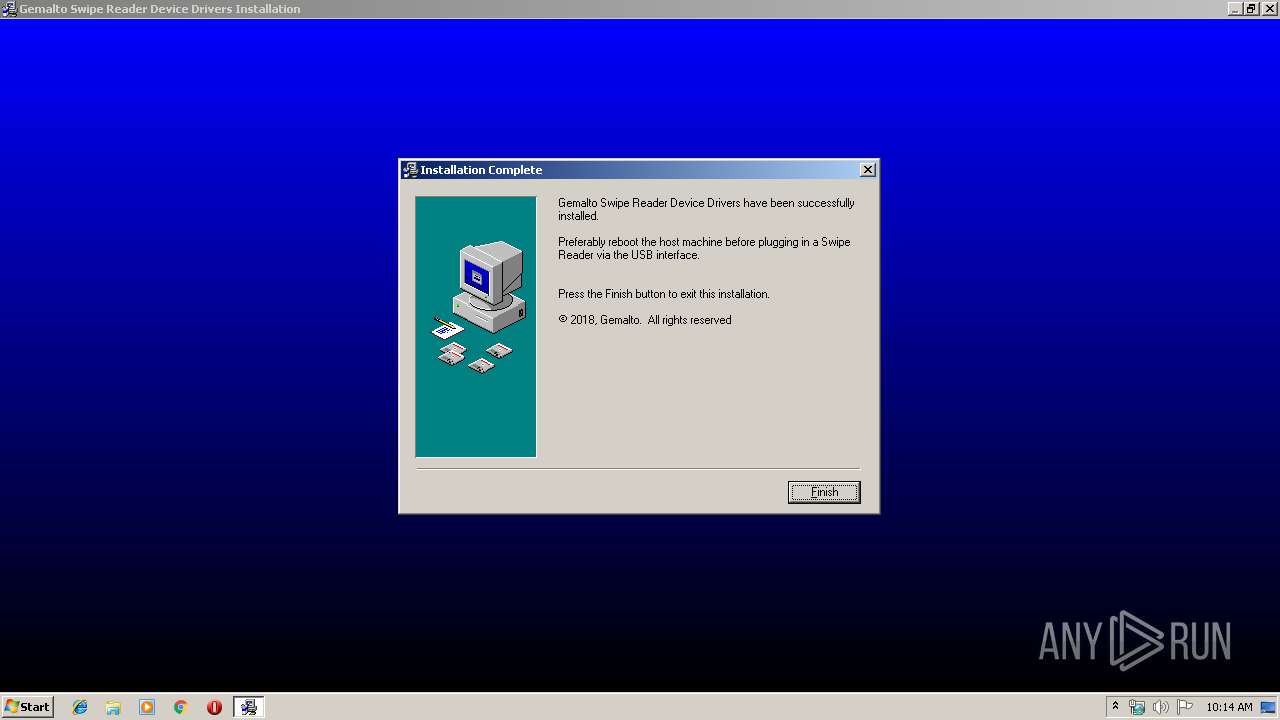Show hidden tray icons arrow
Viewport: 1280px width, 720px height.
click(1116, 707)
